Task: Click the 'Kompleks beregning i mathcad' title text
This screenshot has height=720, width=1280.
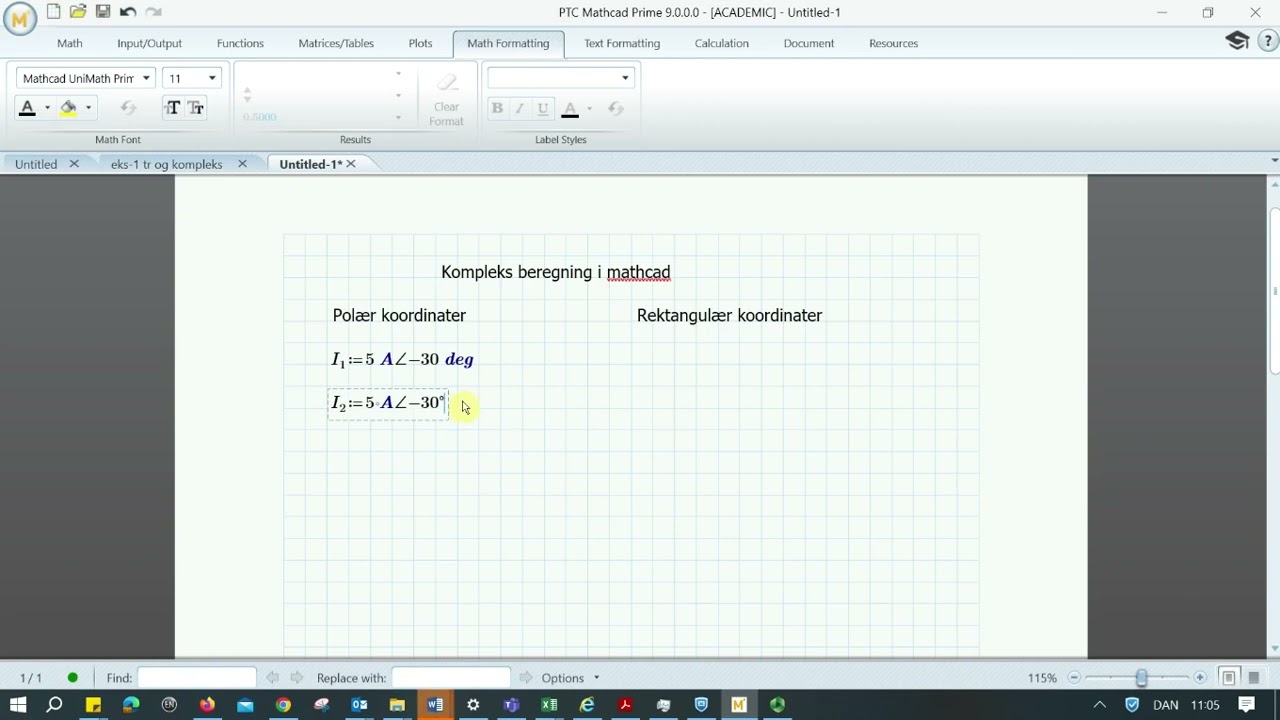Action: point(555,272)
